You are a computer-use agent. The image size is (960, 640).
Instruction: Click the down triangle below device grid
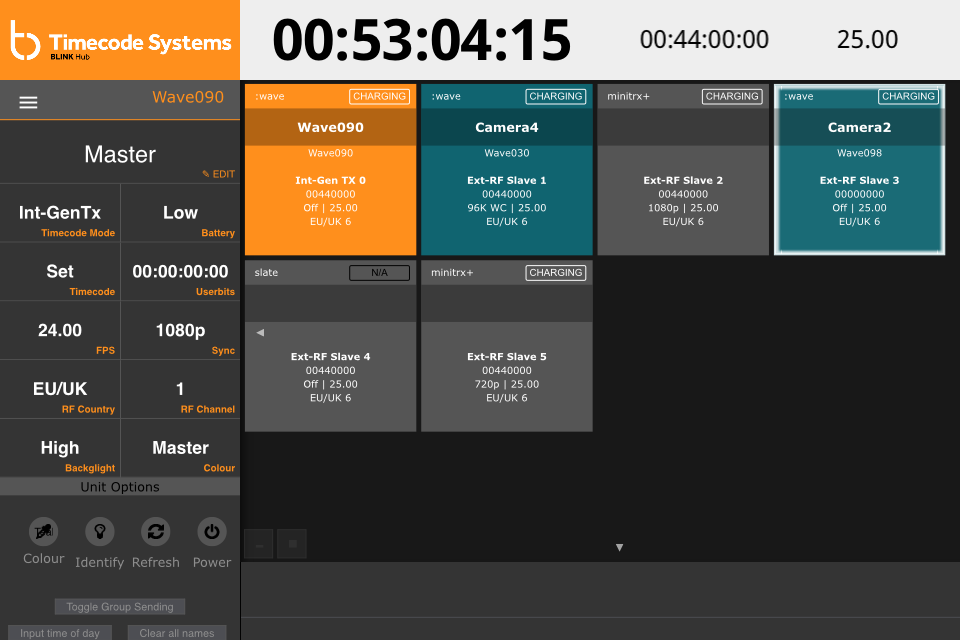[x=620, y=548]
